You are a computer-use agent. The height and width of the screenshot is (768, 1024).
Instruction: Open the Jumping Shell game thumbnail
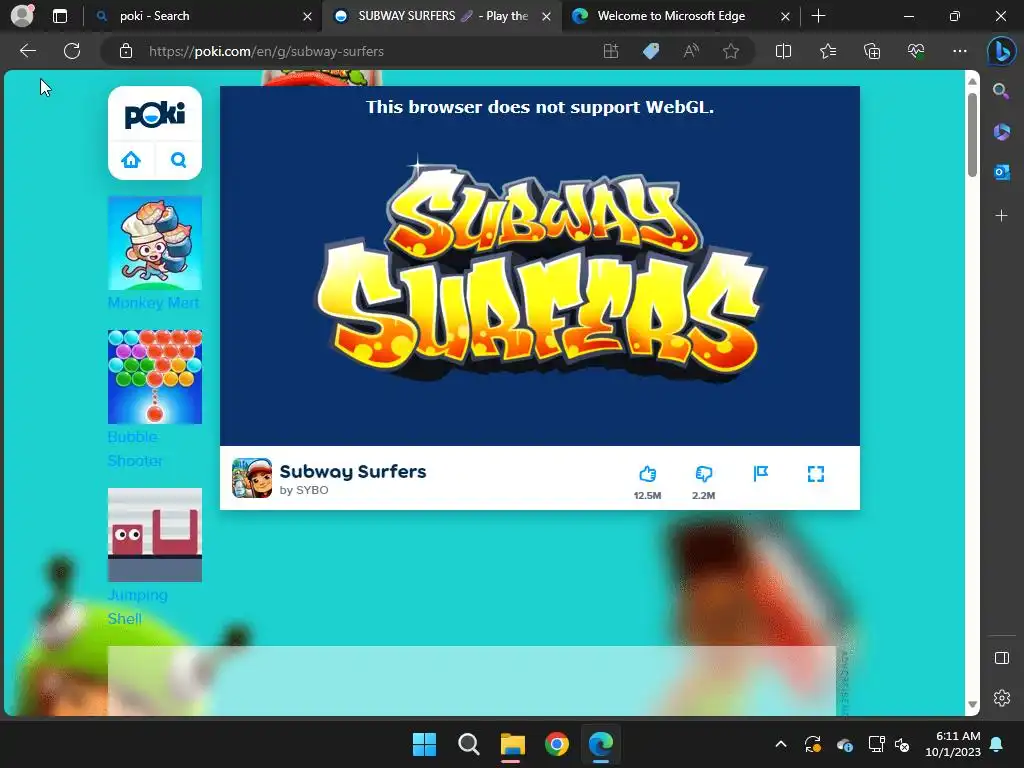click(x=155, y=535)
